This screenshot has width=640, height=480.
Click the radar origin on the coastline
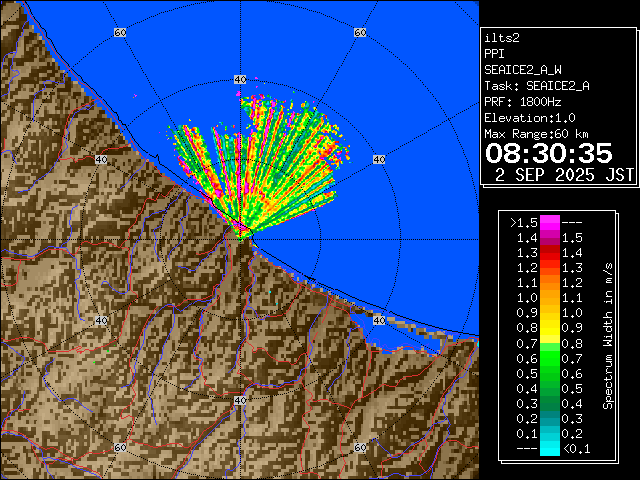[241, 231]
